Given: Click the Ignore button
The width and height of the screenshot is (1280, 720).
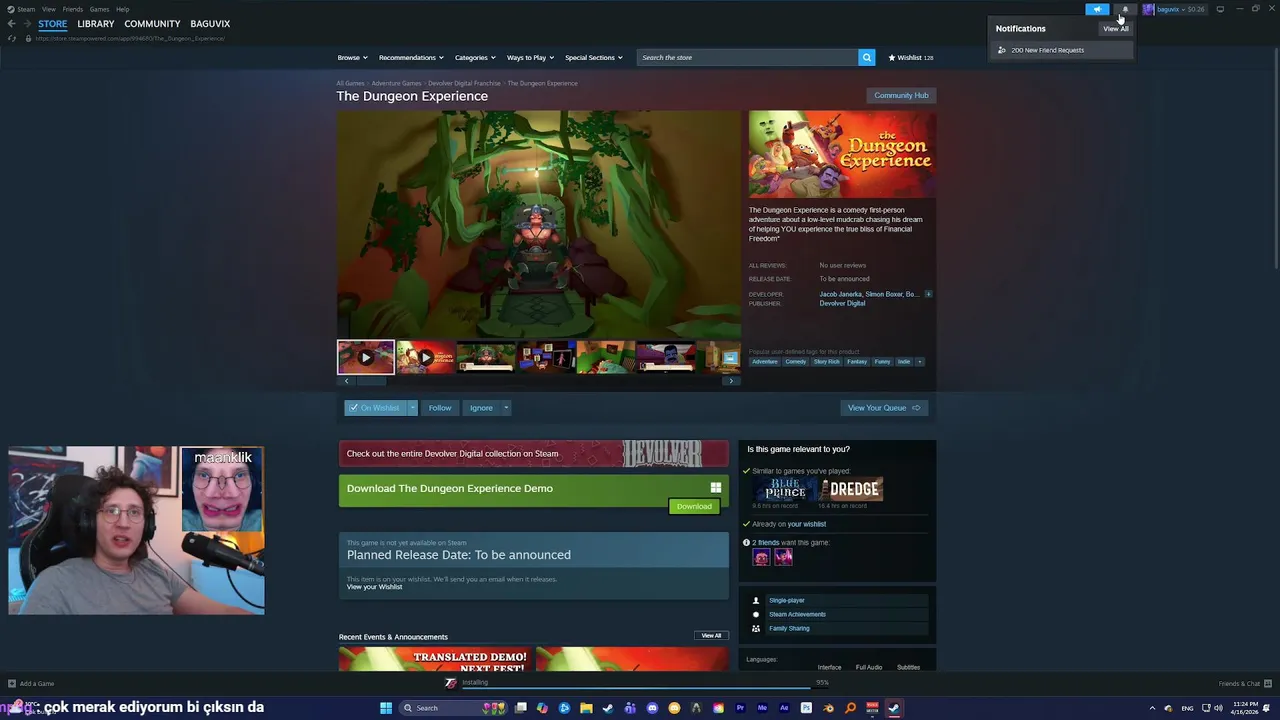Looking at the screenshot, I should pos(481,408).
